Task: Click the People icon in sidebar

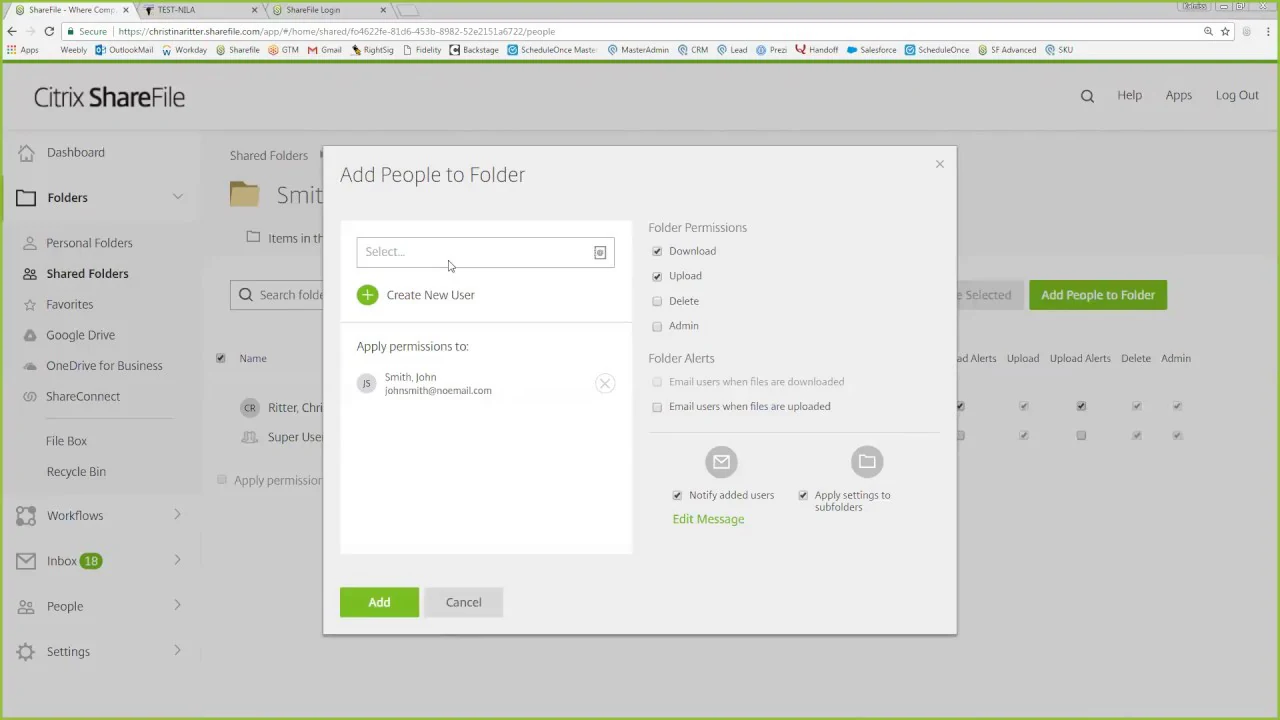Action: 26,606
